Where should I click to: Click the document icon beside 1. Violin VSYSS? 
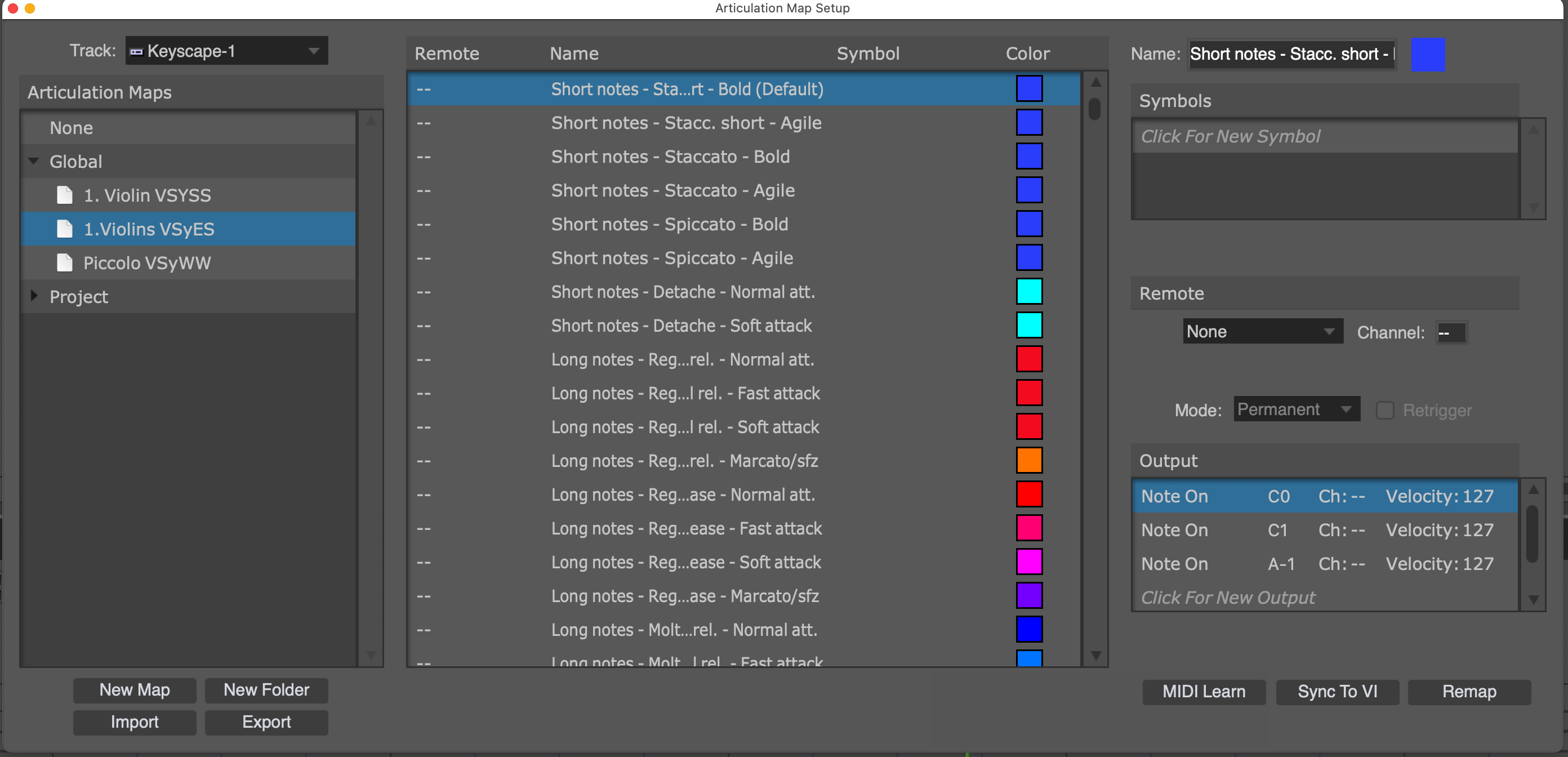[x=65, y=195]
